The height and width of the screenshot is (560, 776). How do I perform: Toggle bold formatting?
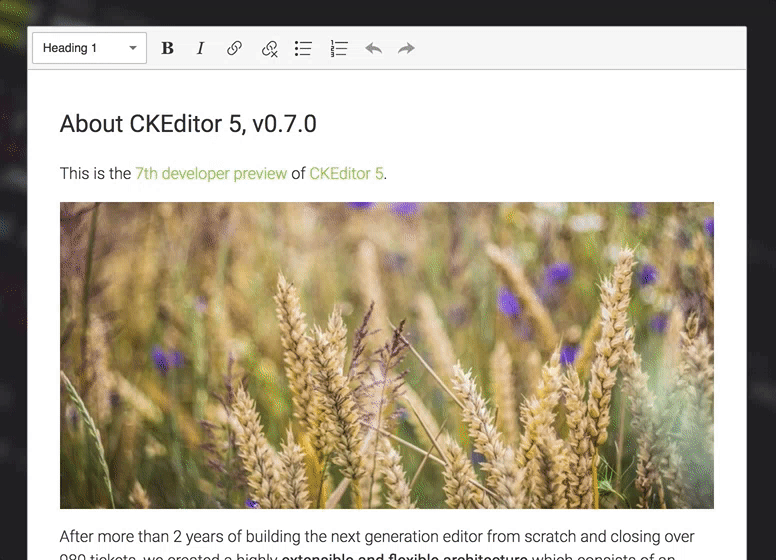(x=167, y=48)
